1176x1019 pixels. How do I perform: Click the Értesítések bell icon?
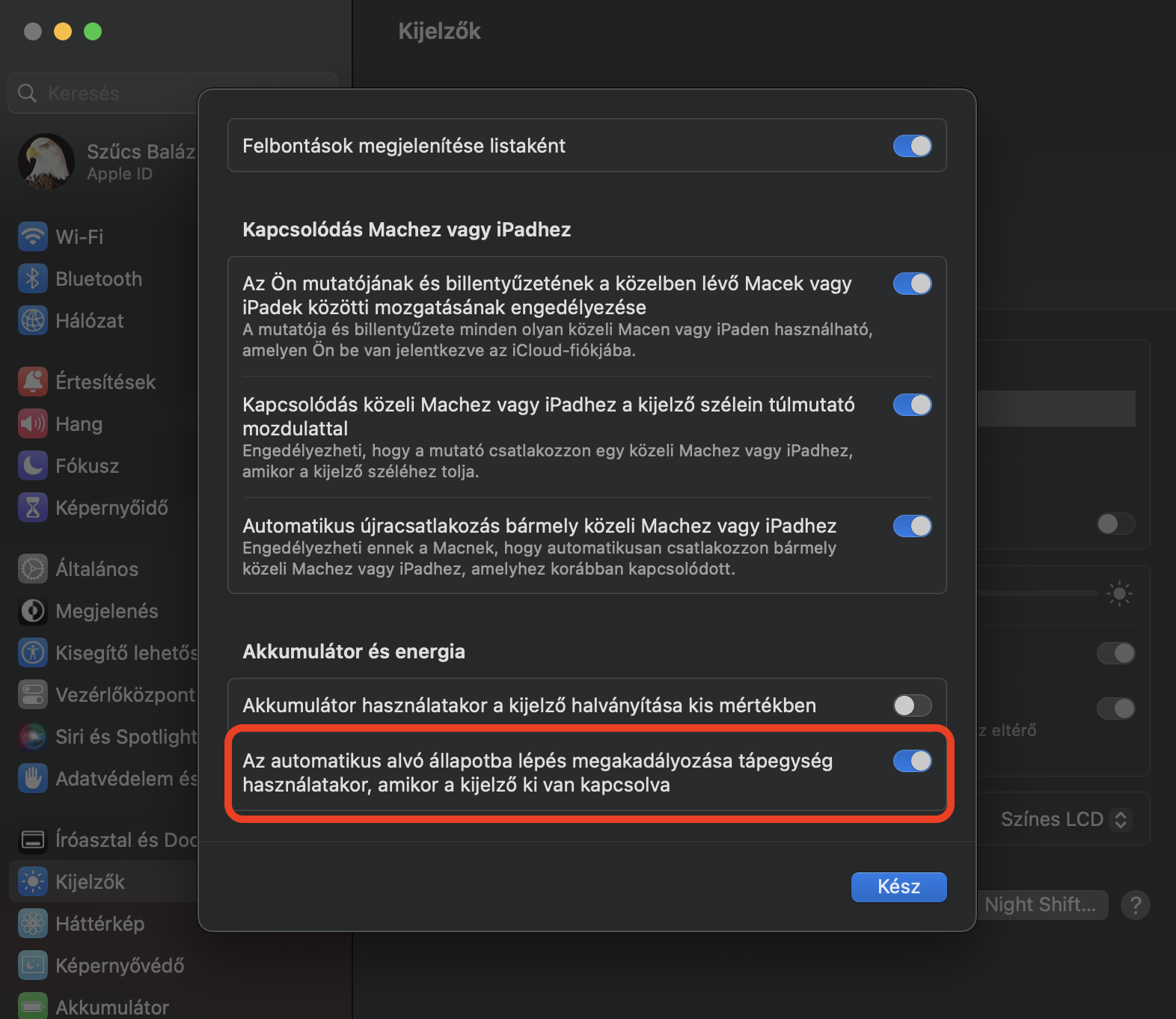(x=32, y=382)
